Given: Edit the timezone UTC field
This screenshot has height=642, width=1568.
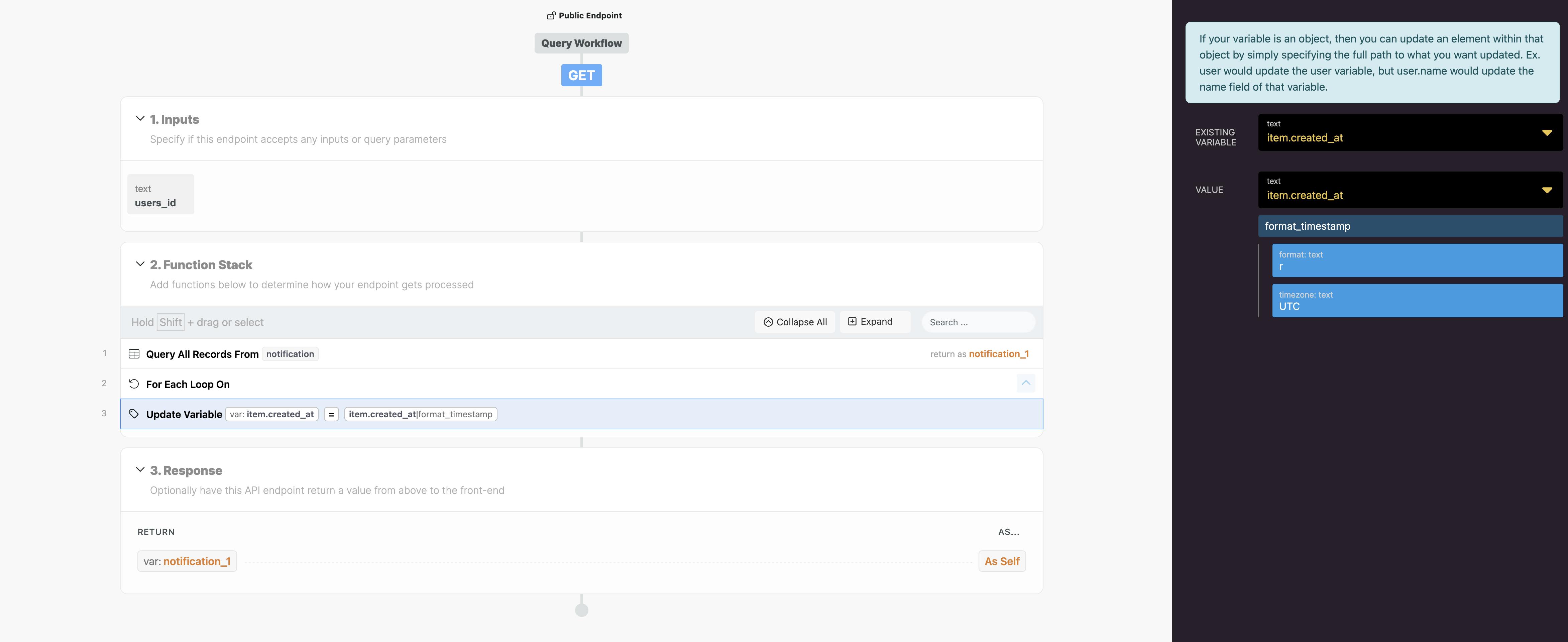Looking at the screenshot, I should point(1417,301).
